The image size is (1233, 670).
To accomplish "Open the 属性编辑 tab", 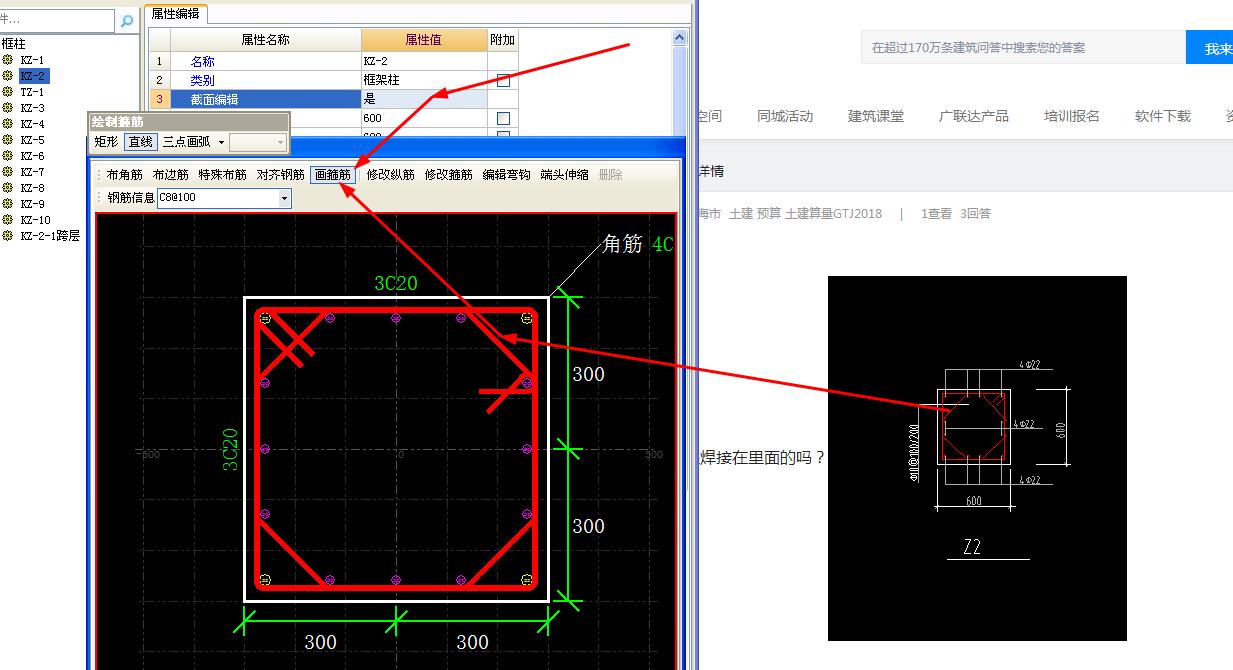I will [x=175, y=13].
